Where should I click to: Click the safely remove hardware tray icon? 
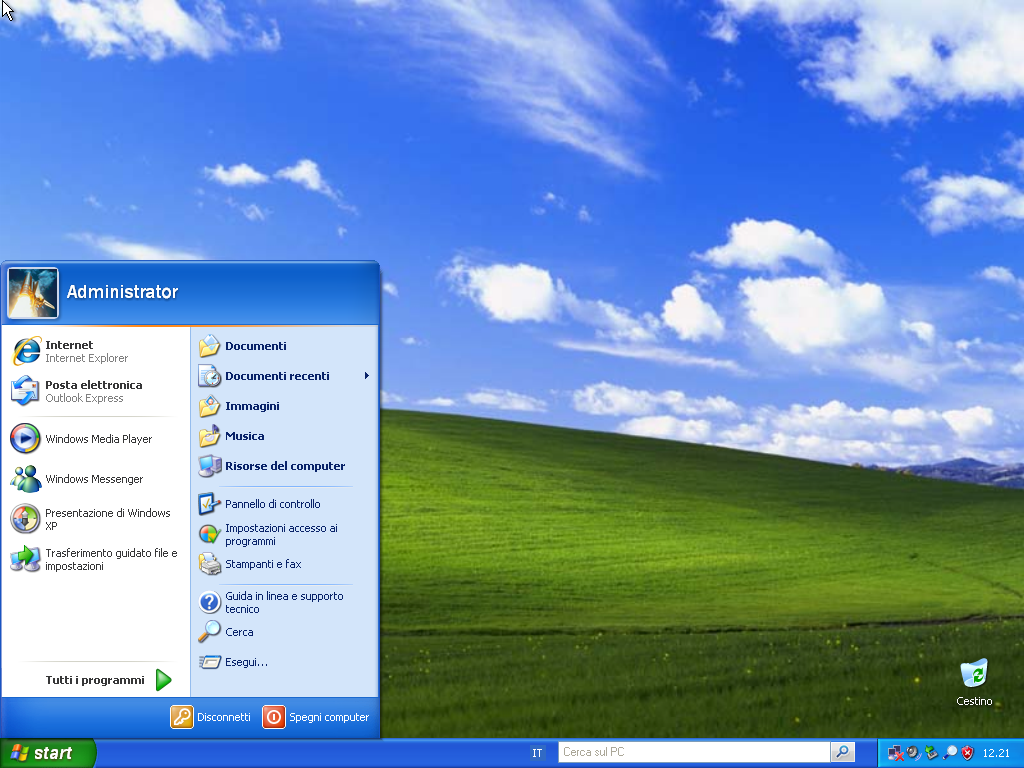coord(932,753)
